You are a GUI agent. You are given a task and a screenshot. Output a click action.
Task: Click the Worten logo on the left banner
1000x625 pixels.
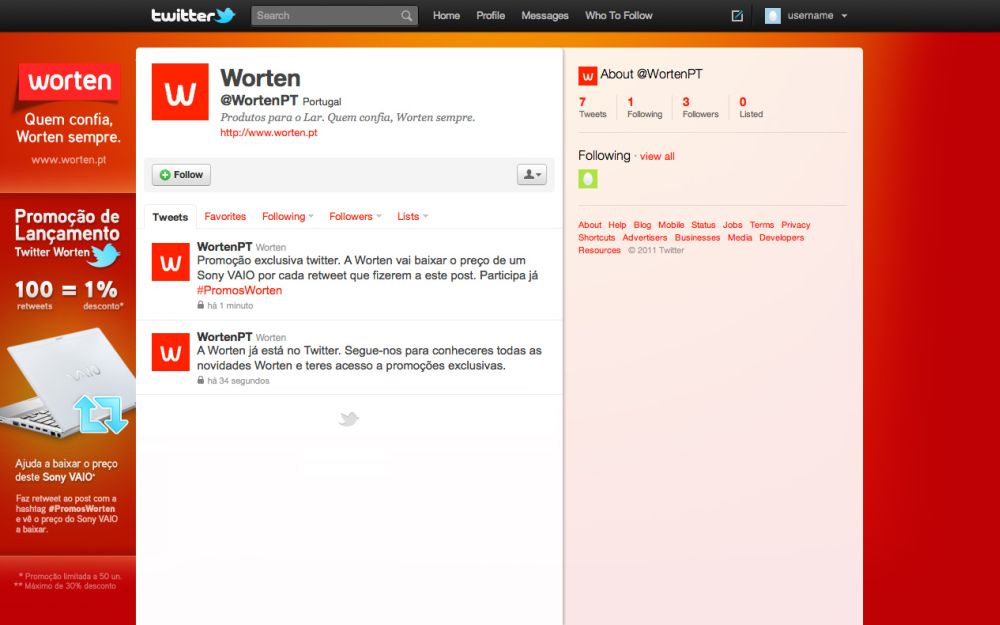[x=69, y=82]
